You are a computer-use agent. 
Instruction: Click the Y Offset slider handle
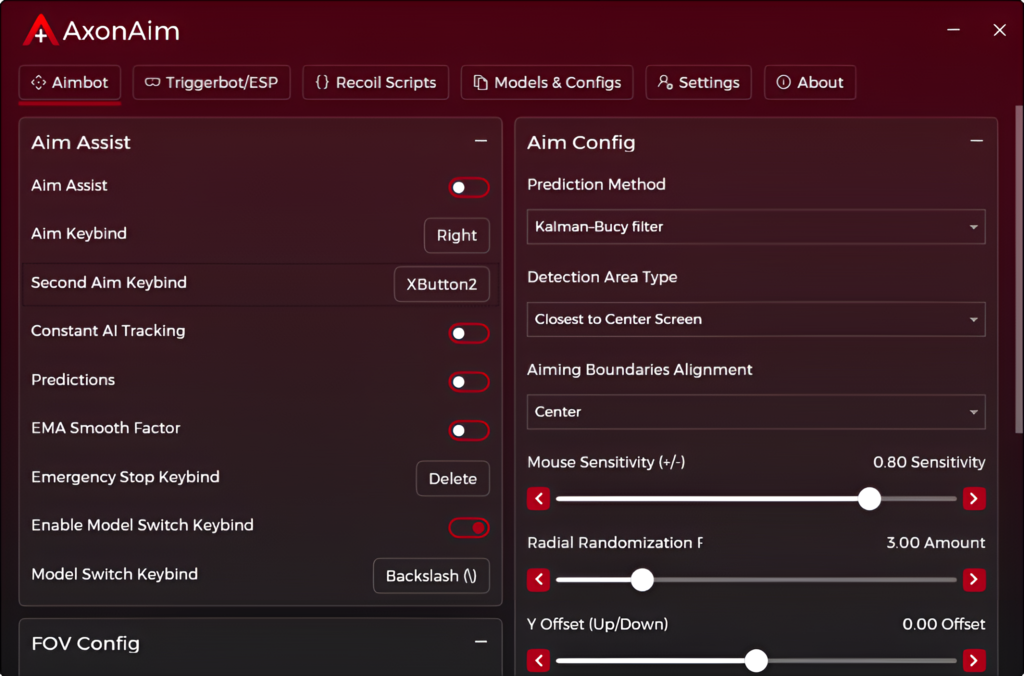click(756, 660)
